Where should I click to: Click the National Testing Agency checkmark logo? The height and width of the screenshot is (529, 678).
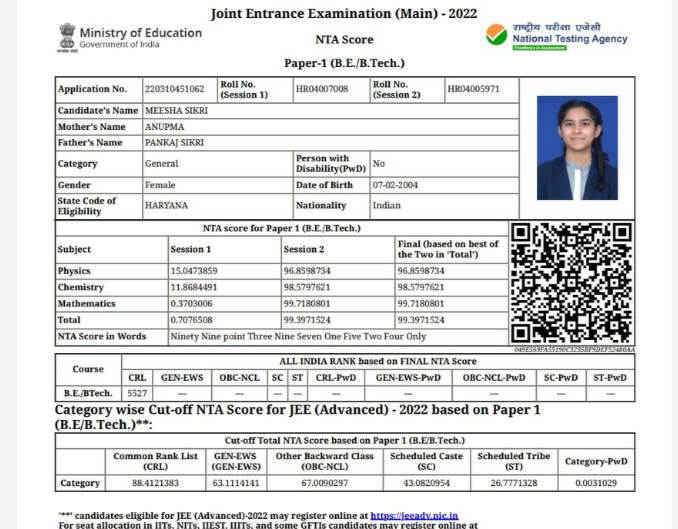coord(496,35)
